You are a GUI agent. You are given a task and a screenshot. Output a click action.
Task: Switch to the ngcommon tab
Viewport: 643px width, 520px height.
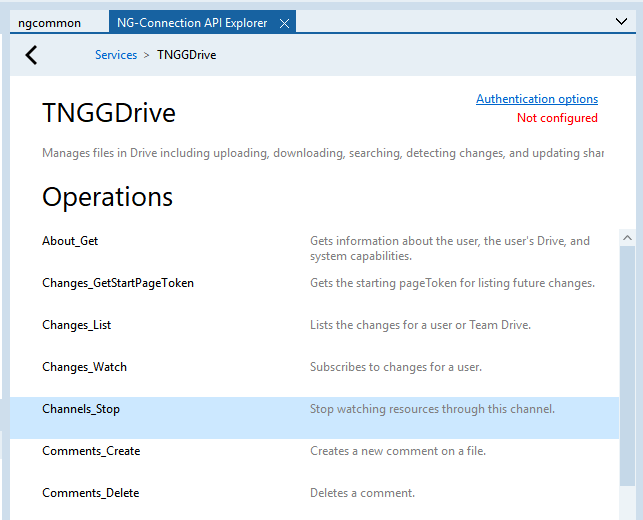coord(49,23)
